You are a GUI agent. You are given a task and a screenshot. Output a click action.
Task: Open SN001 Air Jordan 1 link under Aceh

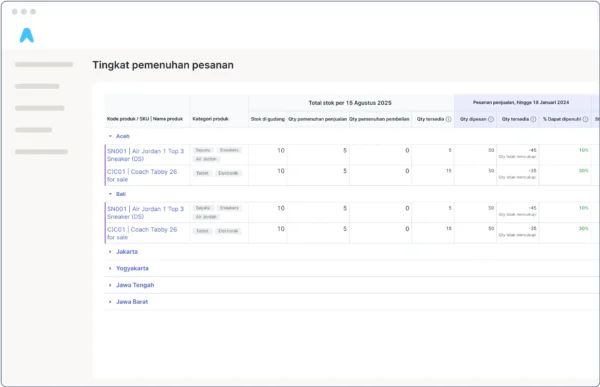pyautogui.click(x=145, y=155)
